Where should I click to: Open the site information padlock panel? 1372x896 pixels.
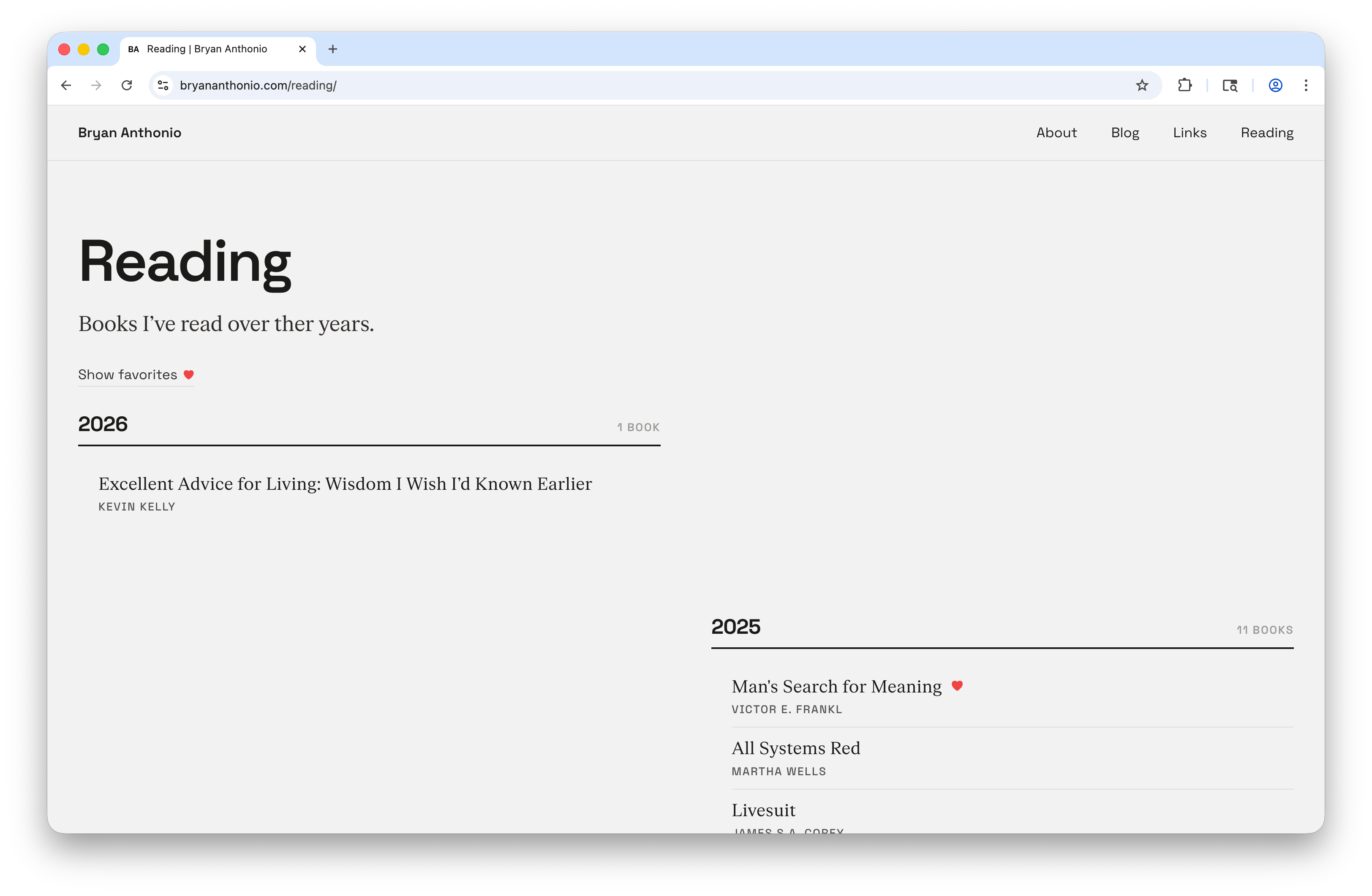click(x=163, y=85)
